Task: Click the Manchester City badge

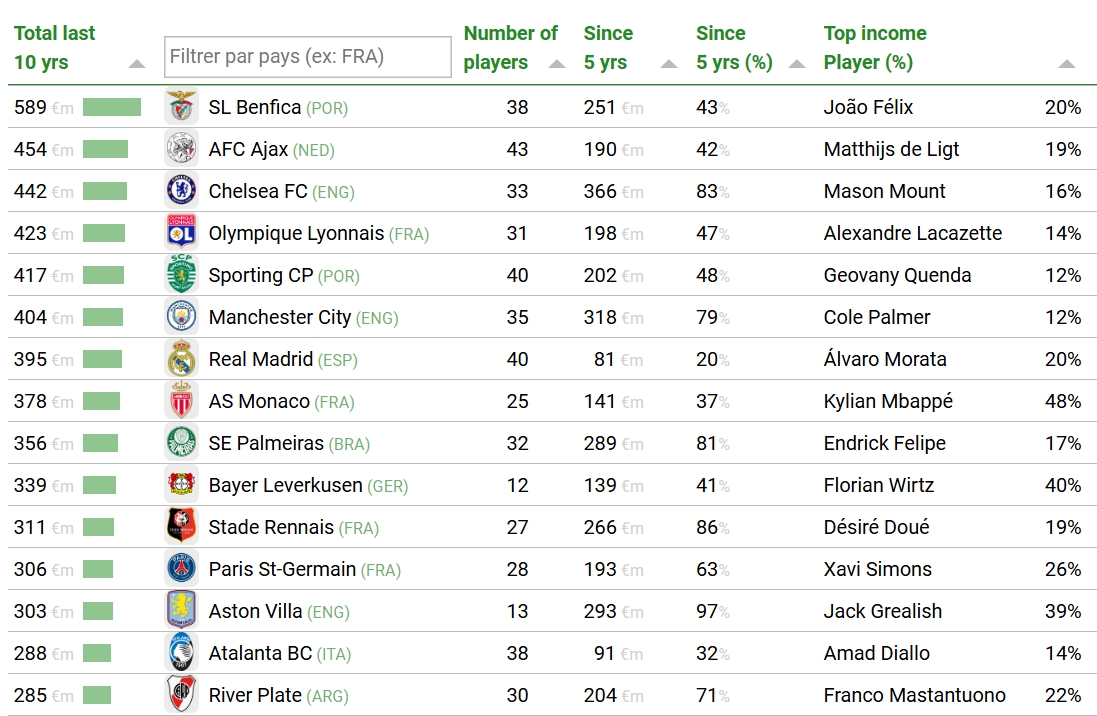Action: [182, 317]
